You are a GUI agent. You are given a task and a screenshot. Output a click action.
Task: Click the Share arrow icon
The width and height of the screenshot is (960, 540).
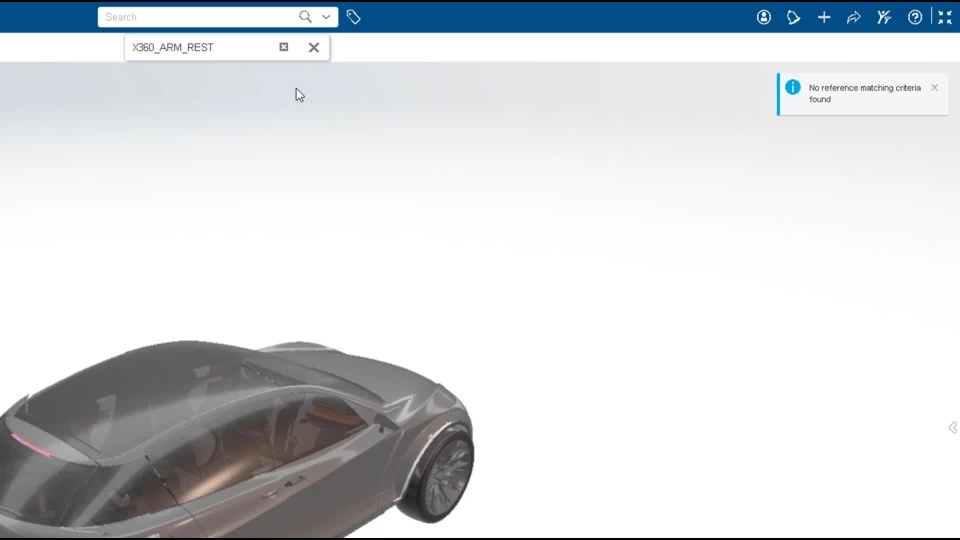click(x=853, y=17)
